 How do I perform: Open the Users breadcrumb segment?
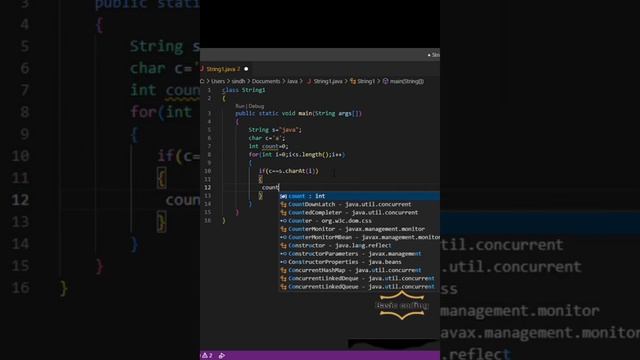(218, 81)
